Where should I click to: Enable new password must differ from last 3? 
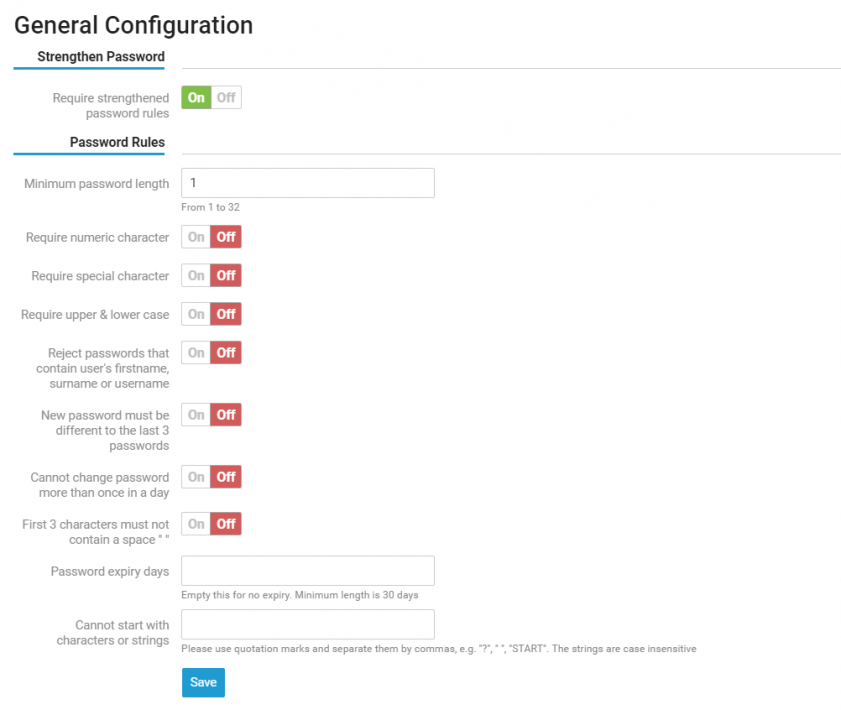click(196, 414)
